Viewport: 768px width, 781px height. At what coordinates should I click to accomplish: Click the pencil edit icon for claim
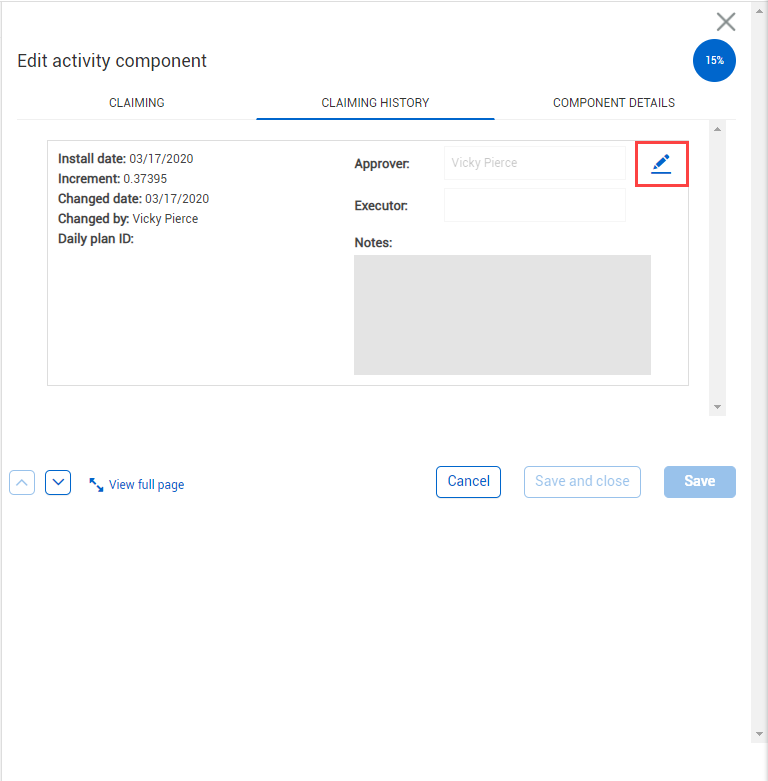tap(661, 164)
